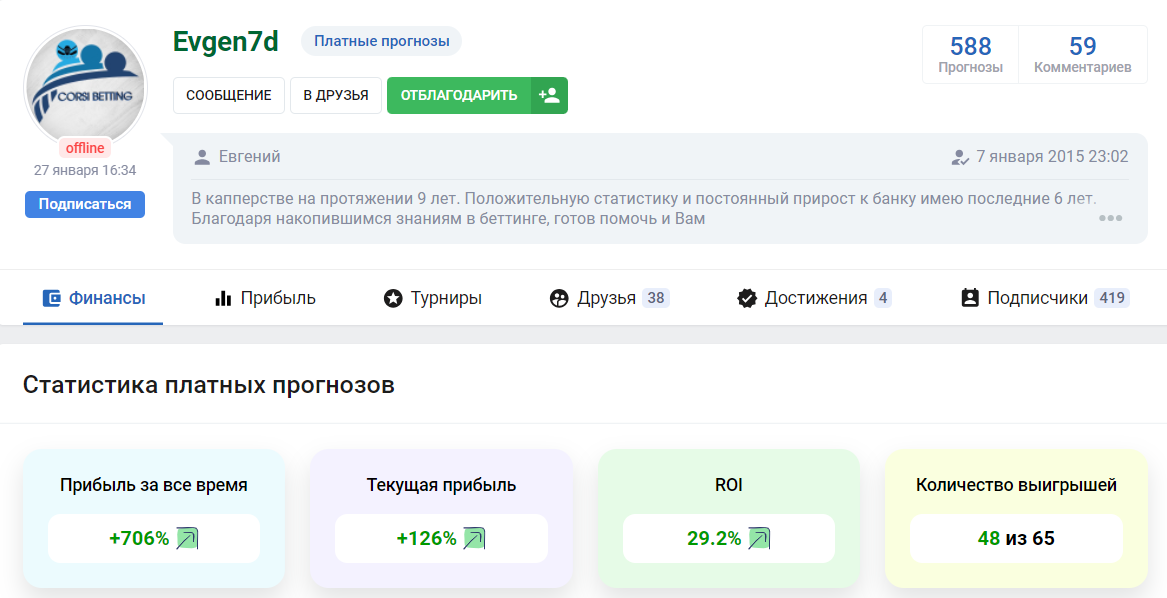Viewport: 1167px width, 598px height.
Task: Click the contact card icon beside Подписчики
Action: [969, 298]
